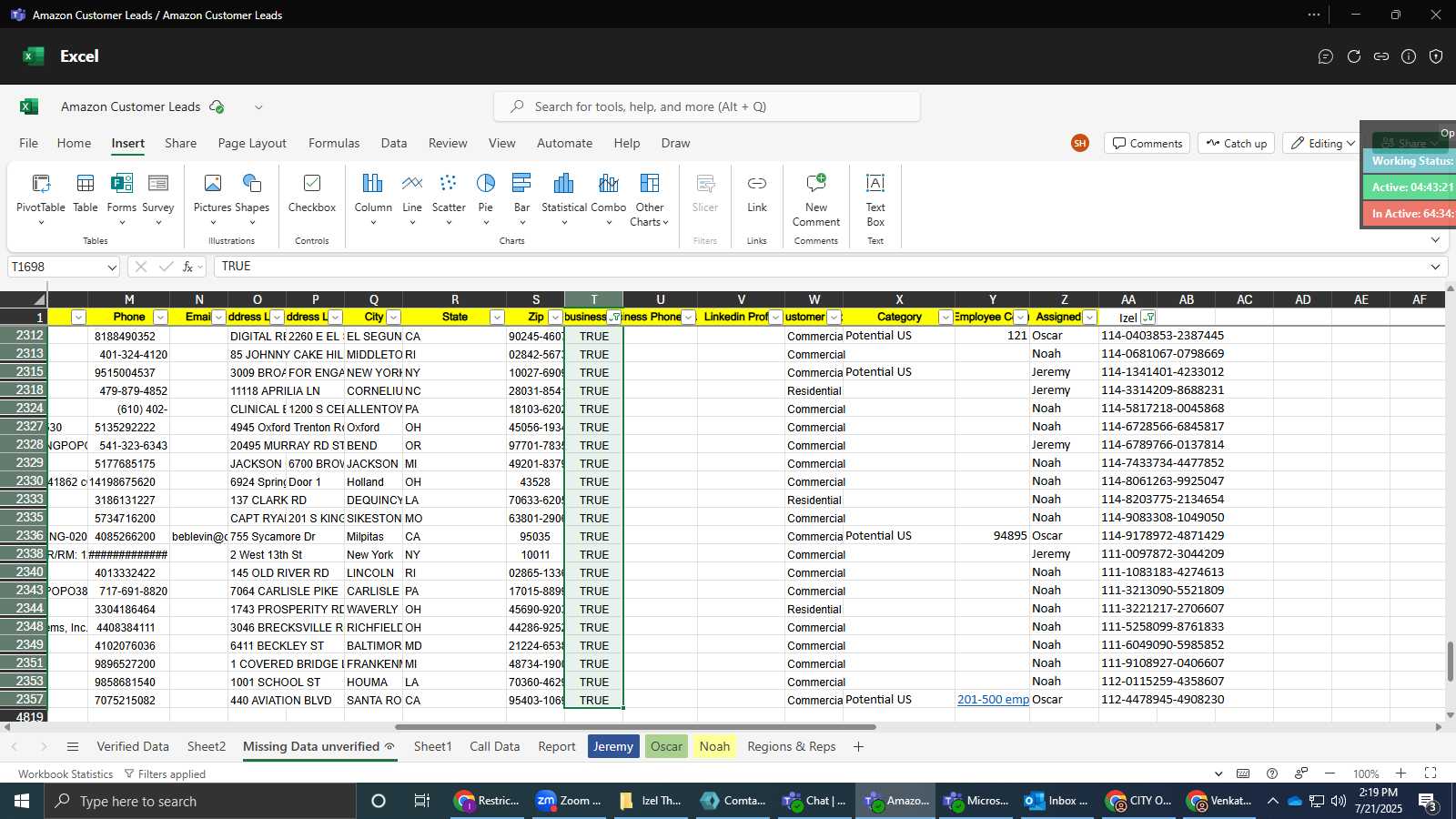Expand the formula bar
This screenshot has height=819, width=1456.
point(1435,267)
